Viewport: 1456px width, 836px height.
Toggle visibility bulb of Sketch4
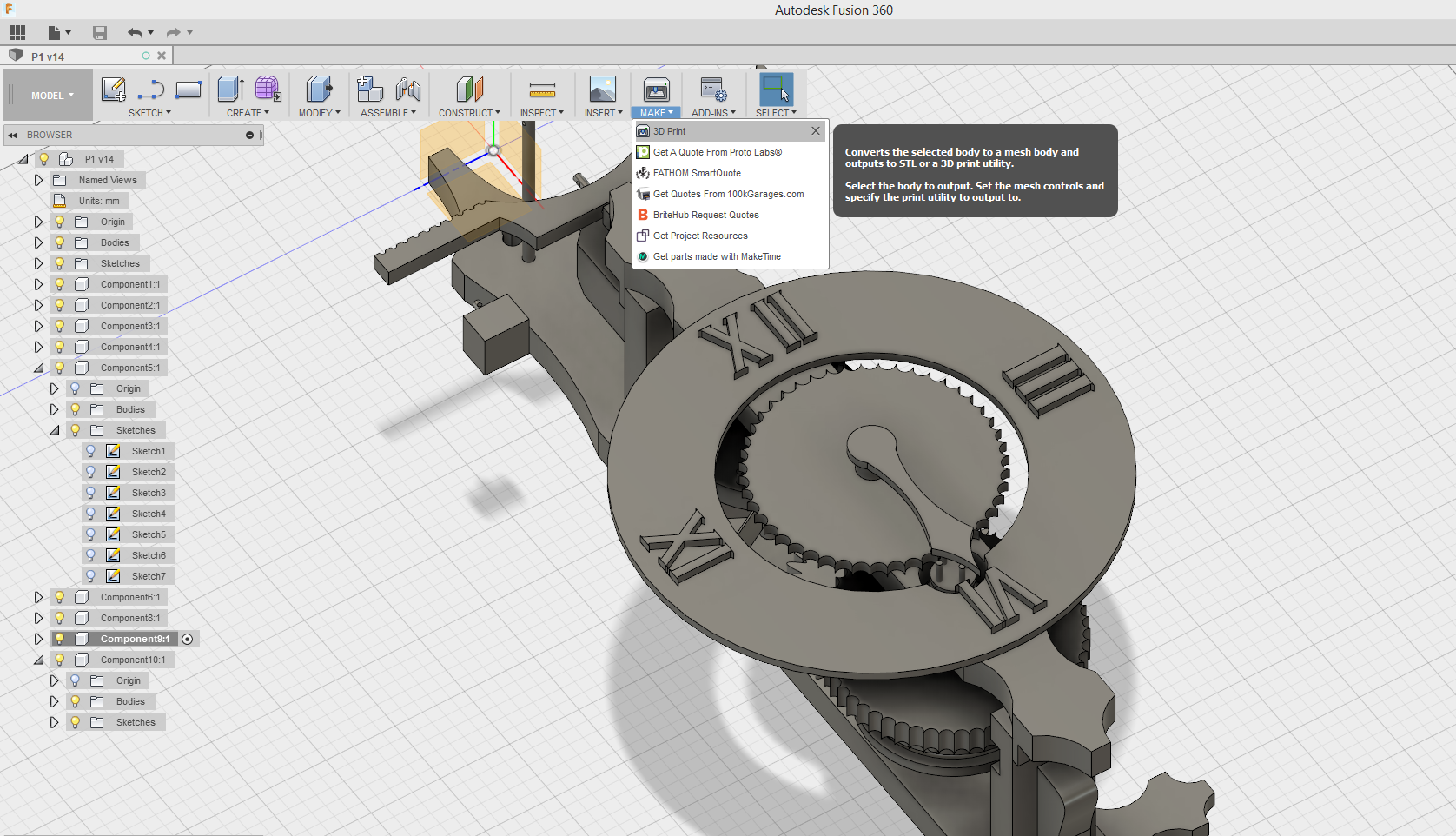point(90,514)
